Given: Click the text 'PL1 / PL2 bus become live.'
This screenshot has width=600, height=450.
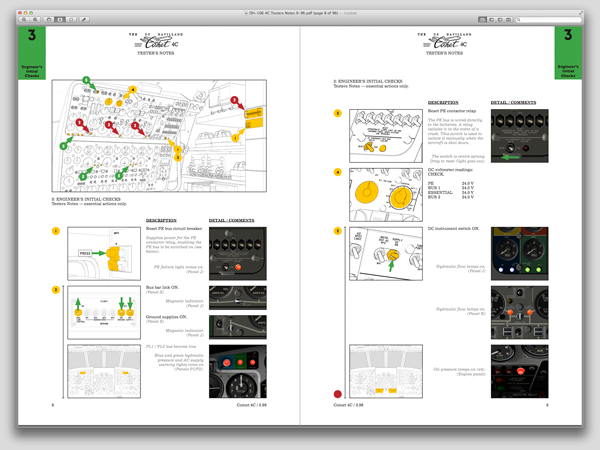Looking at the screenshot, I should [x=171, y=346].
